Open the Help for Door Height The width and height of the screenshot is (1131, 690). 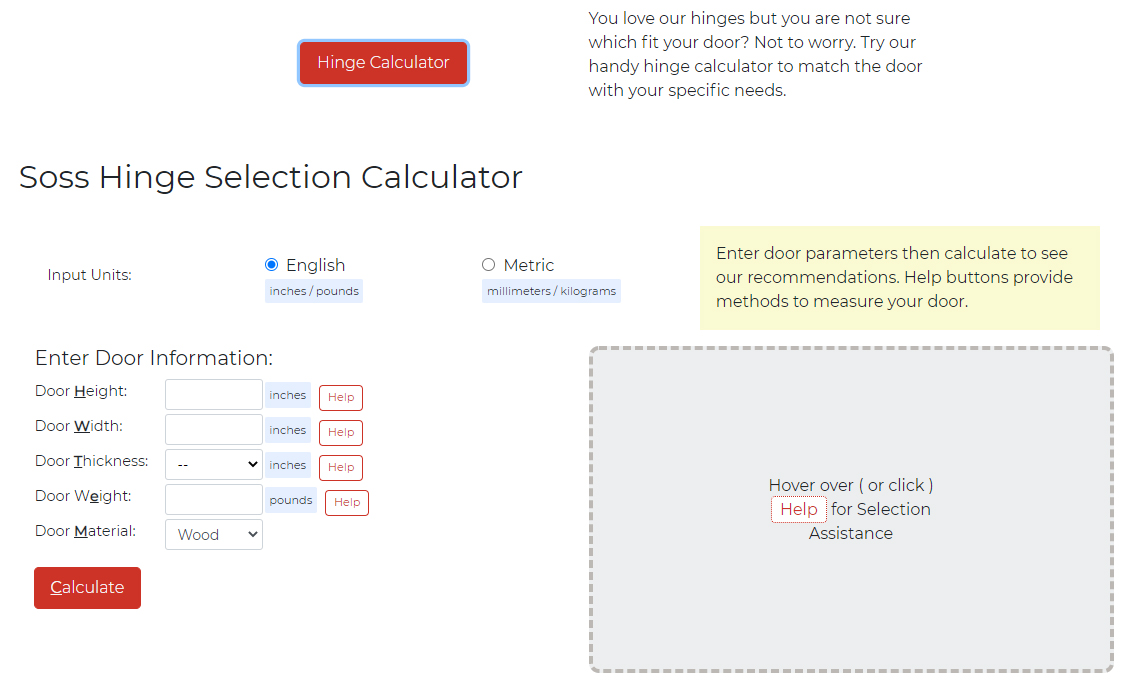point(340,397)
